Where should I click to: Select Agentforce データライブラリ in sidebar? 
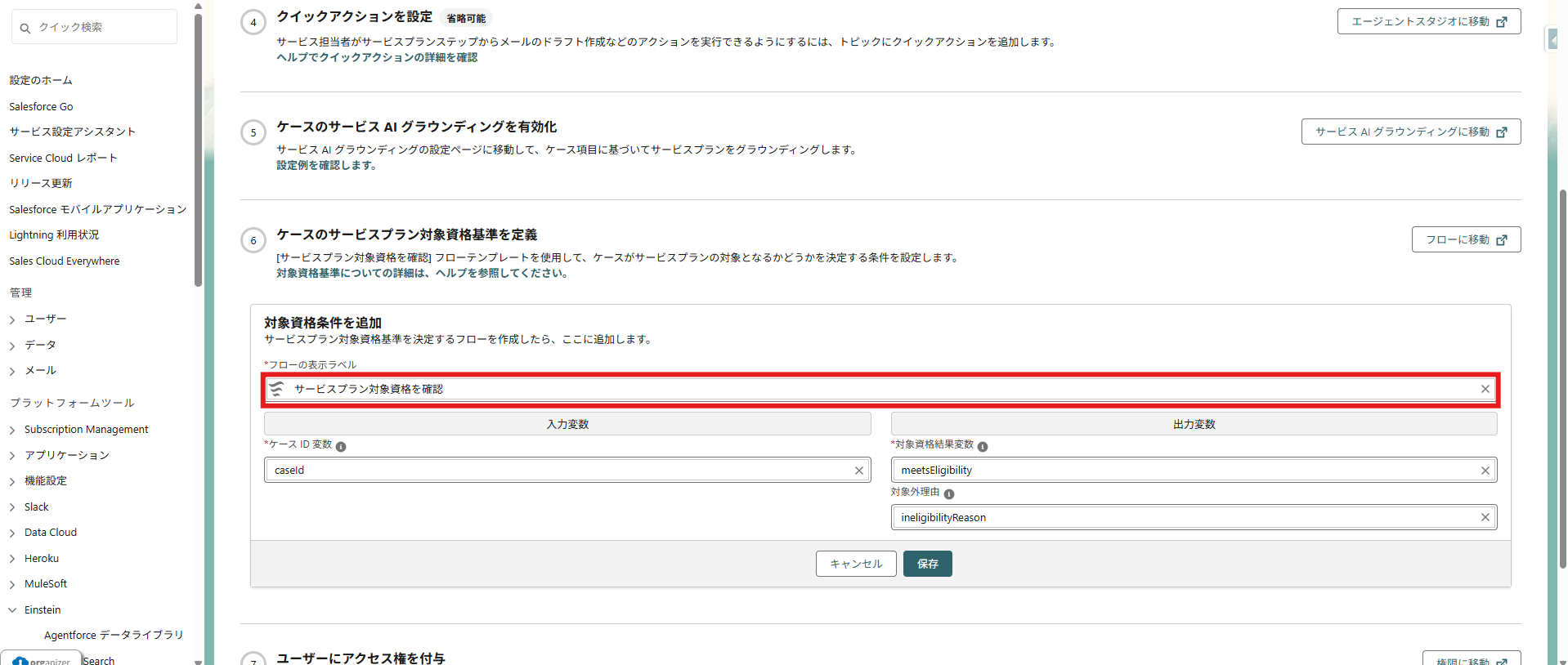pyautogui.click(x=114, y=635)
